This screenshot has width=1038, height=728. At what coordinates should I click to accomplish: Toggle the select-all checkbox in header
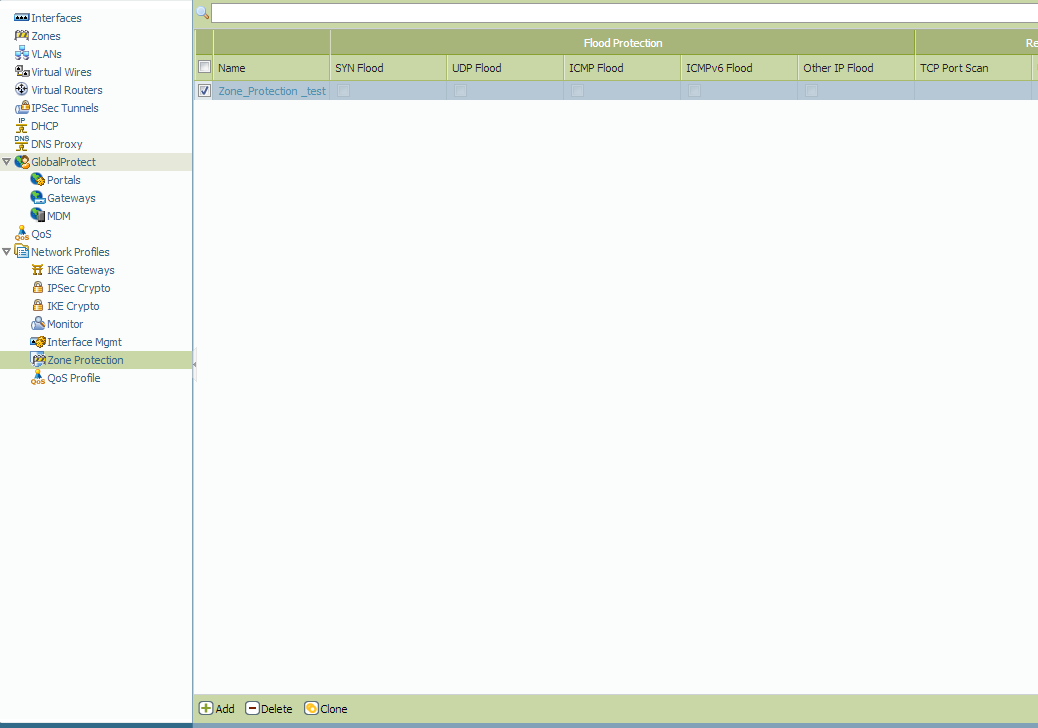[x=205, y=67]
